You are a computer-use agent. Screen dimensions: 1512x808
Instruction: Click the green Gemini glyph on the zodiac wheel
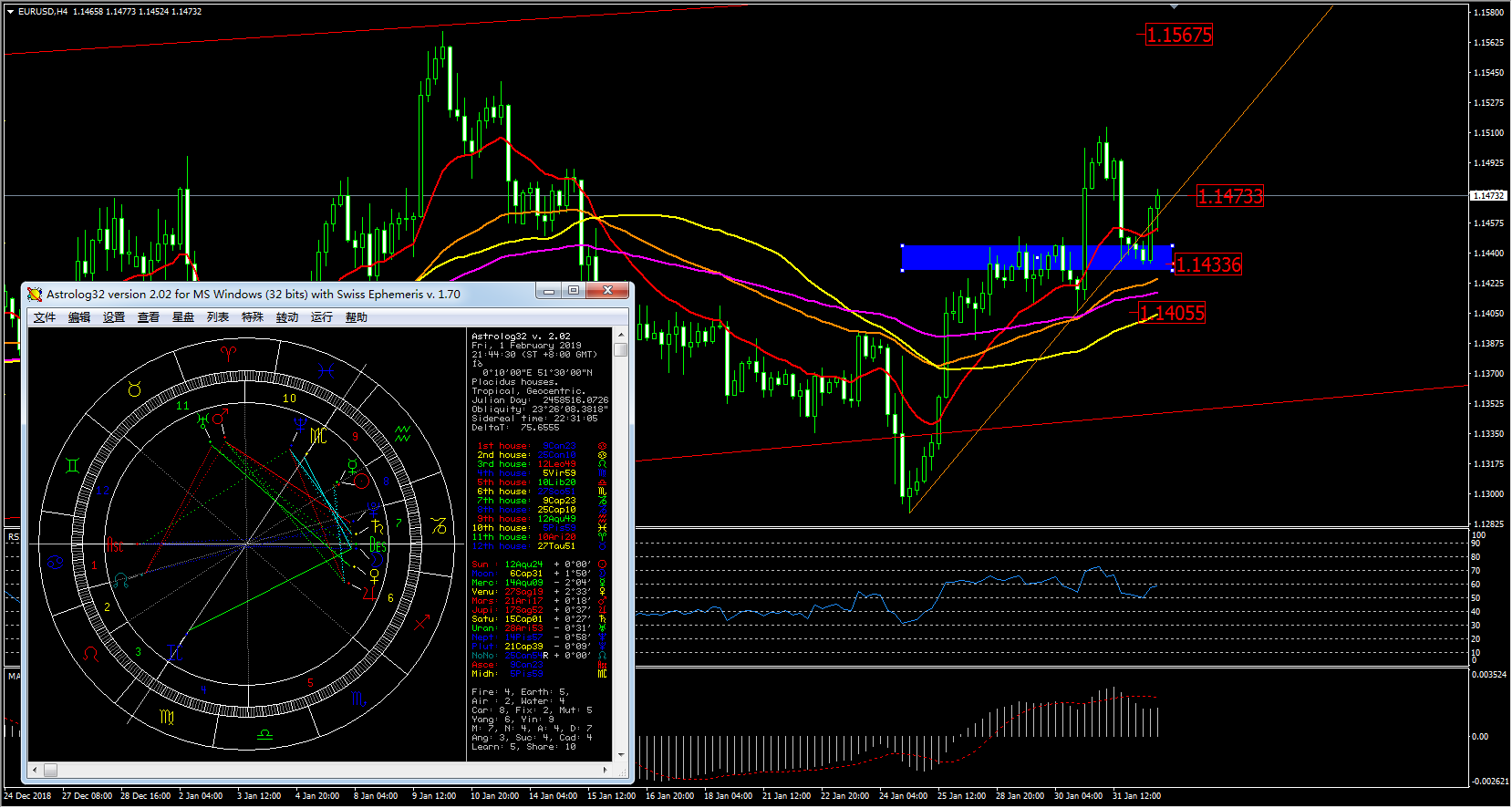(73, 465)
